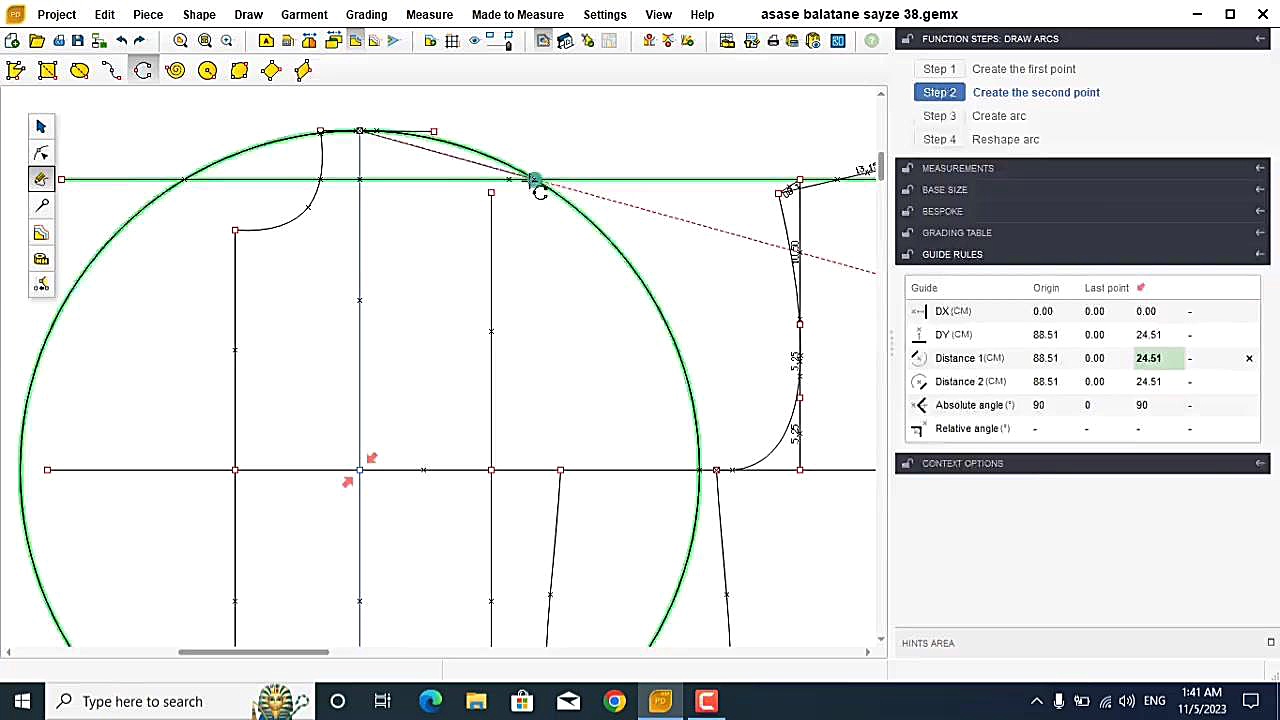
Task: Click the horizontal canvas scrollbar thumb
Action: (x=253, y=652)
